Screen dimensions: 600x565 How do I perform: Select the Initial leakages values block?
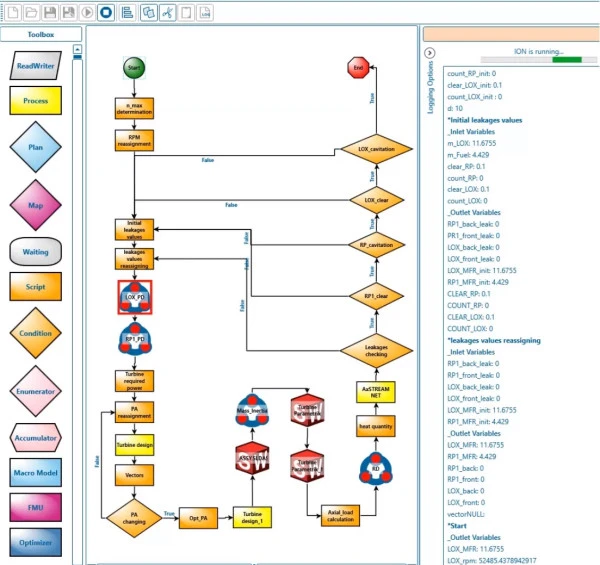[134, 230]
